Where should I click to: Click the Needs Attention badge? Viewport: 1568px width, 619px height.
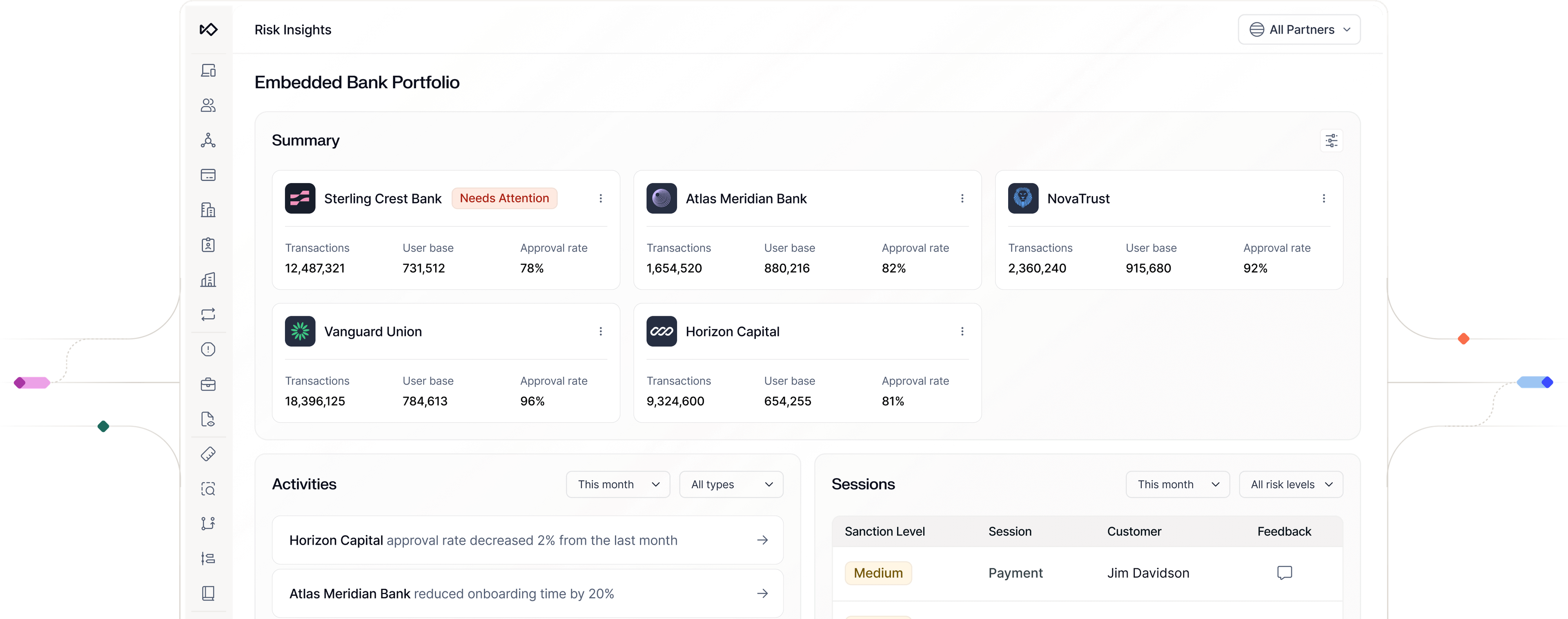tap(504, 199)
